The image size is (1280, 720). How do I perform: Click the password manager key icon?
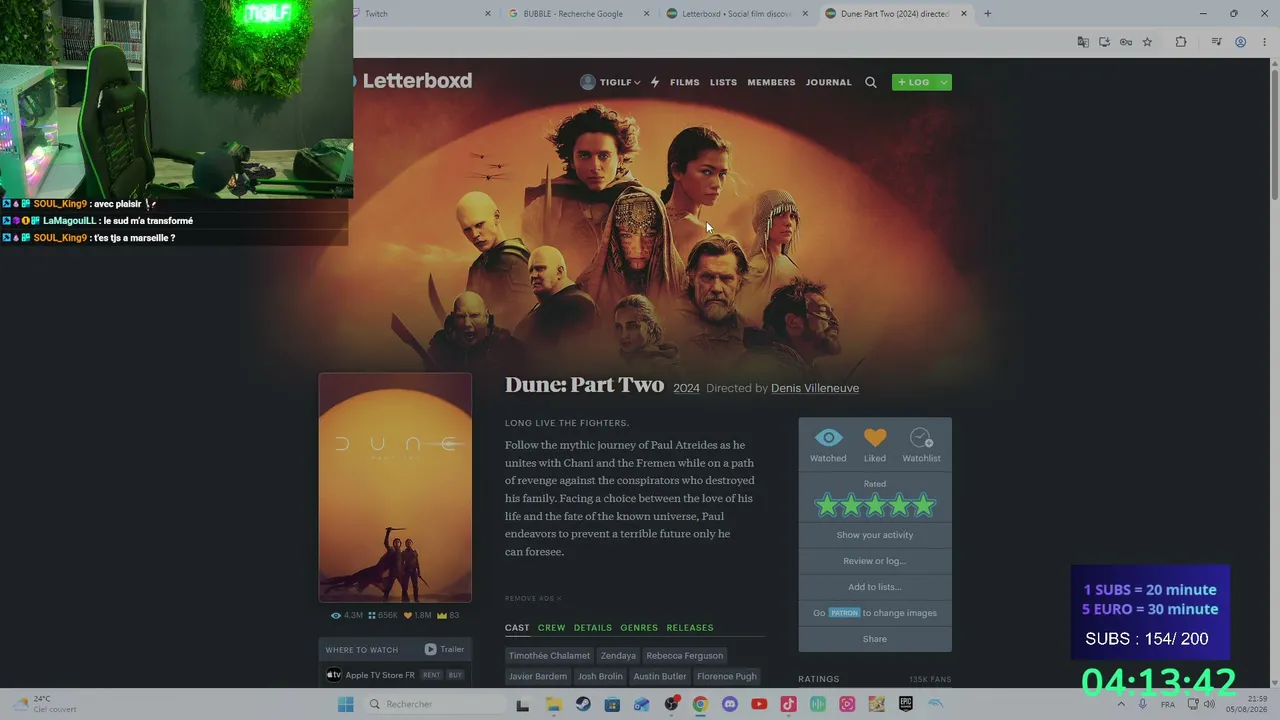(x=1126, y=42)
